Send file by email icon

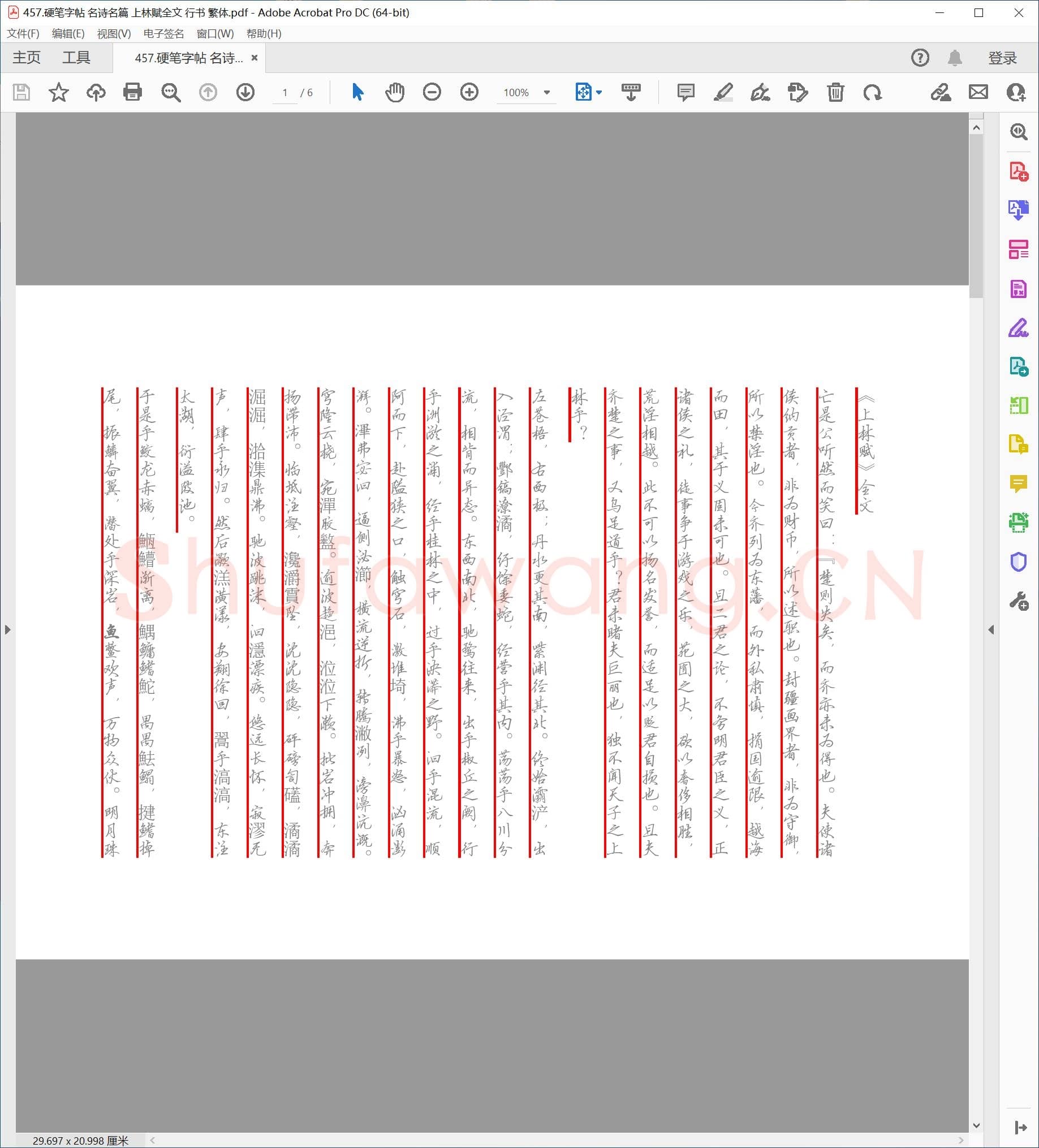pyautogui.click(x=978, y=92)
